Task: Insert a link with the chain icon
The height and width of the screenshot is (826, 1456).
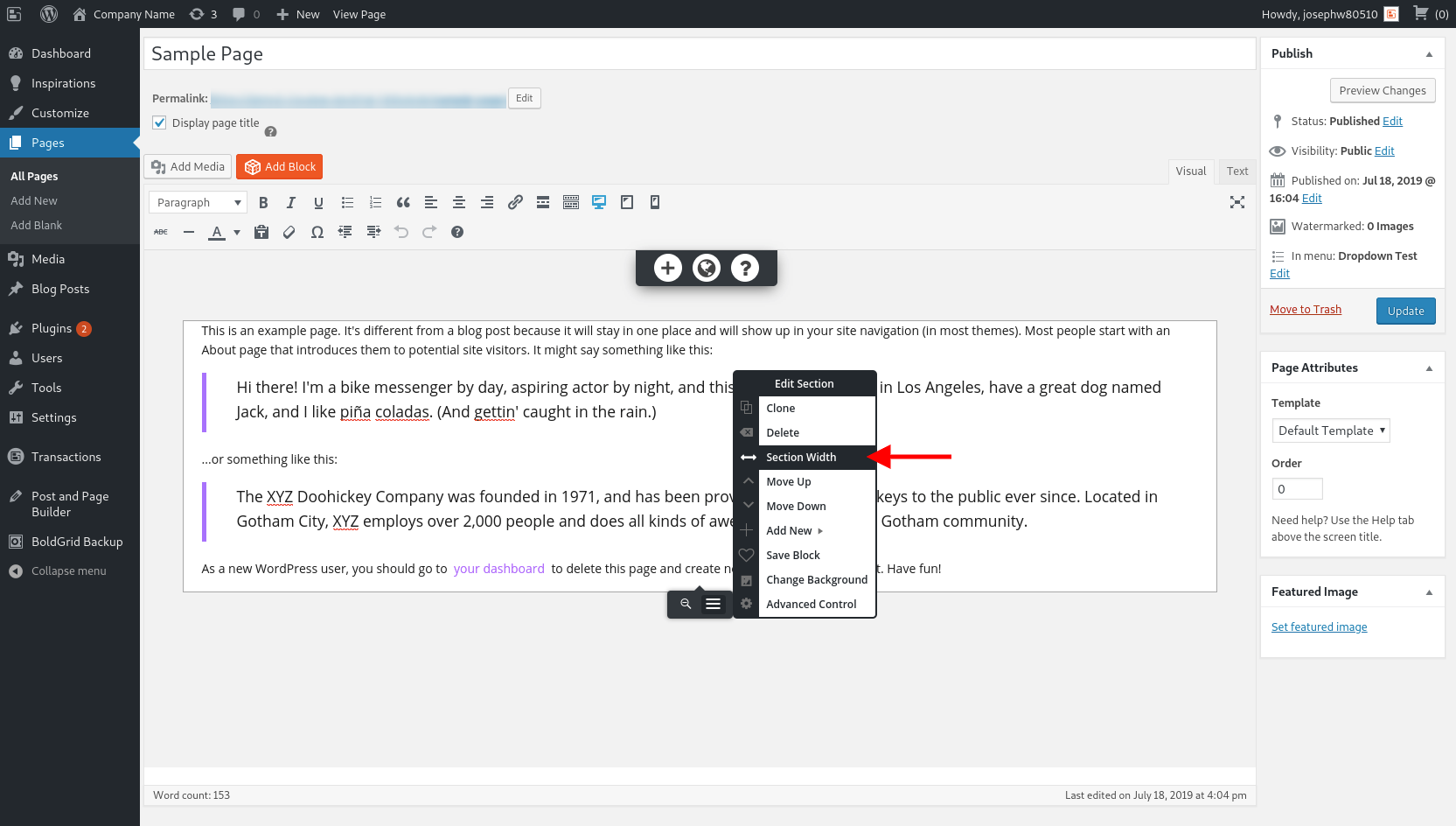Action: 515,202
